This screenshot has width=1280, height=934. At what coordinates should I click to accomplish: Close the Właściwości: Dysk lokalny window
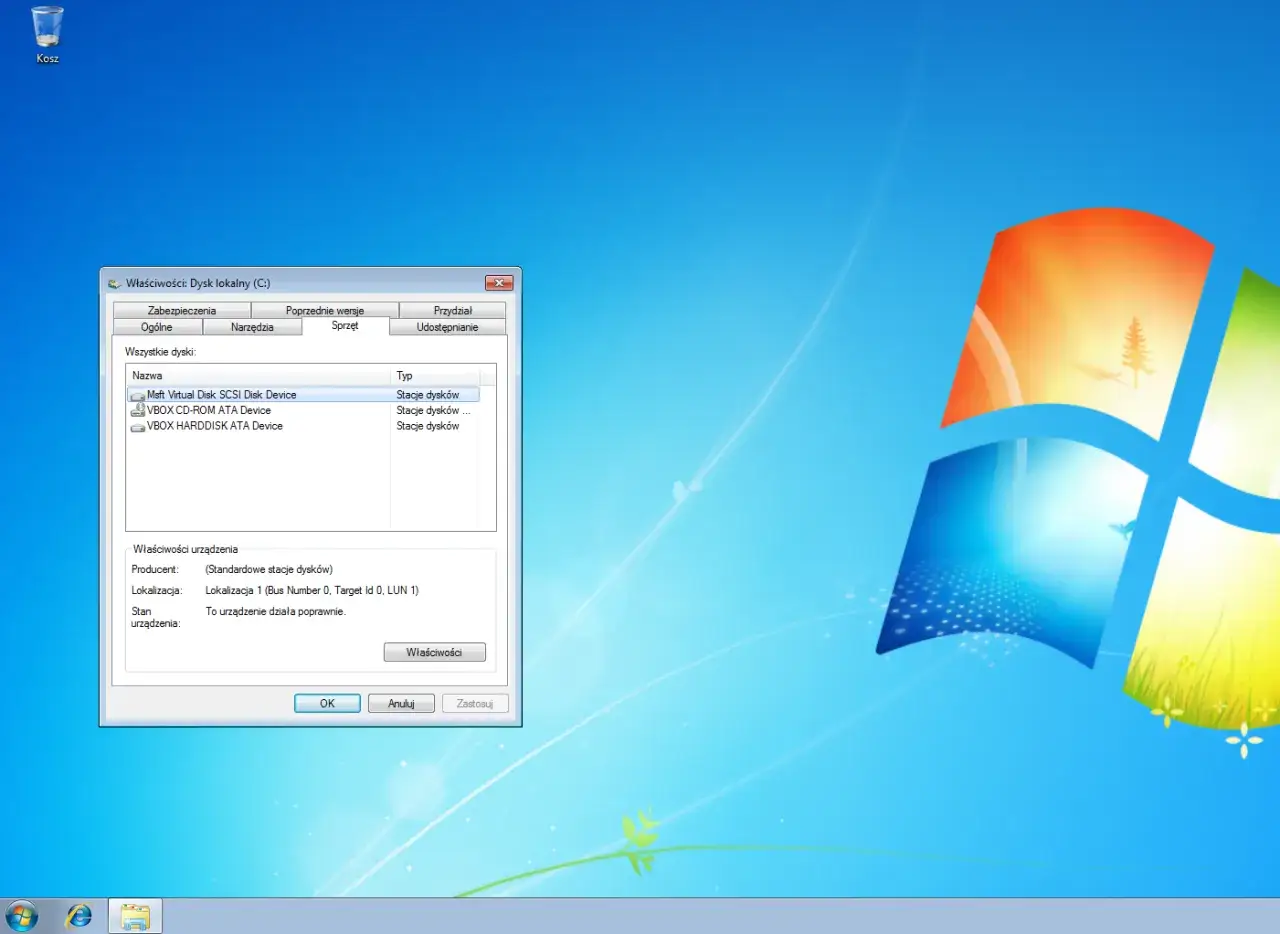tap(498, 283)
